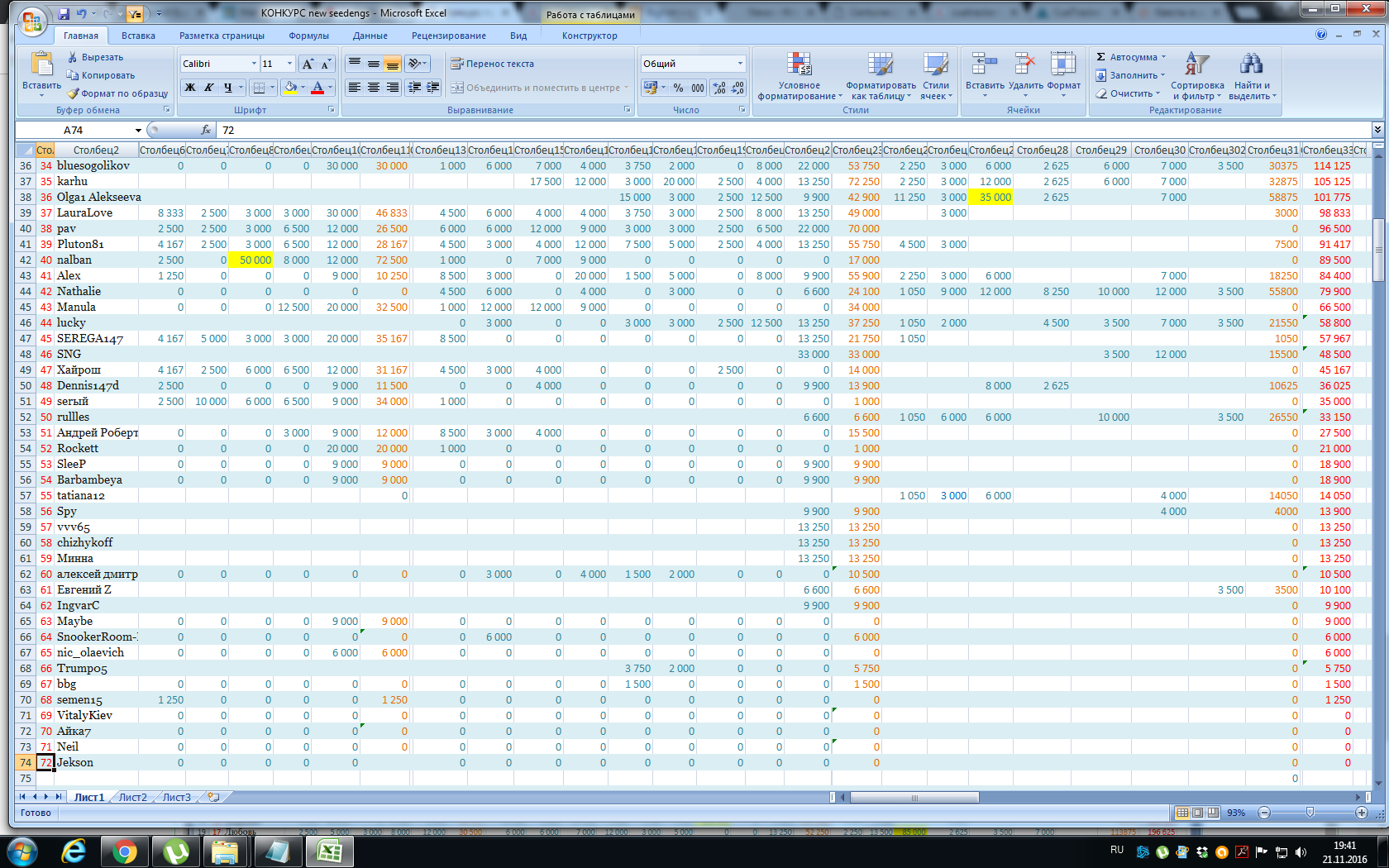Click the Insert Function fx icon
The width and height of the screenshot is (1389, 868).
(x=206, y=130)
